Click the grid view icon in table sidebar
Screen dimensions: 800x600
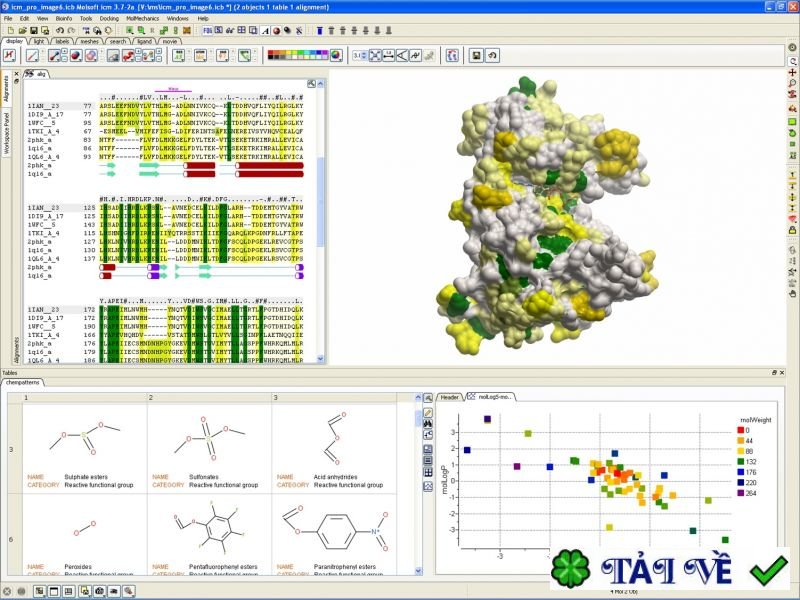coord(428,472)
